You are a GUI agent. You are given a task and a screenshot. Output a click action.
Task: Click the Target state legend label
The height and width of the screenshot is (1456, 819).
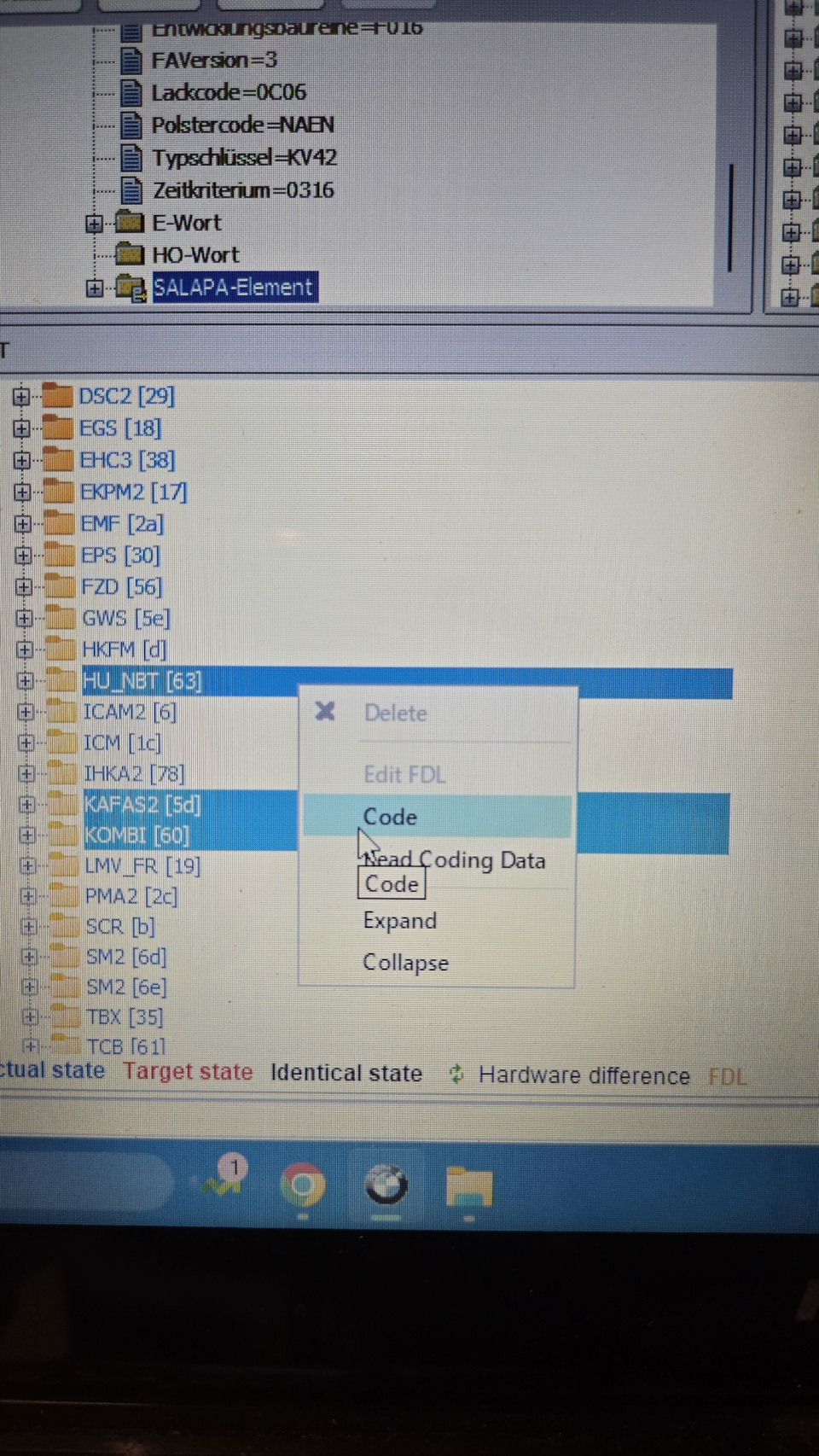click(188, 1072)
